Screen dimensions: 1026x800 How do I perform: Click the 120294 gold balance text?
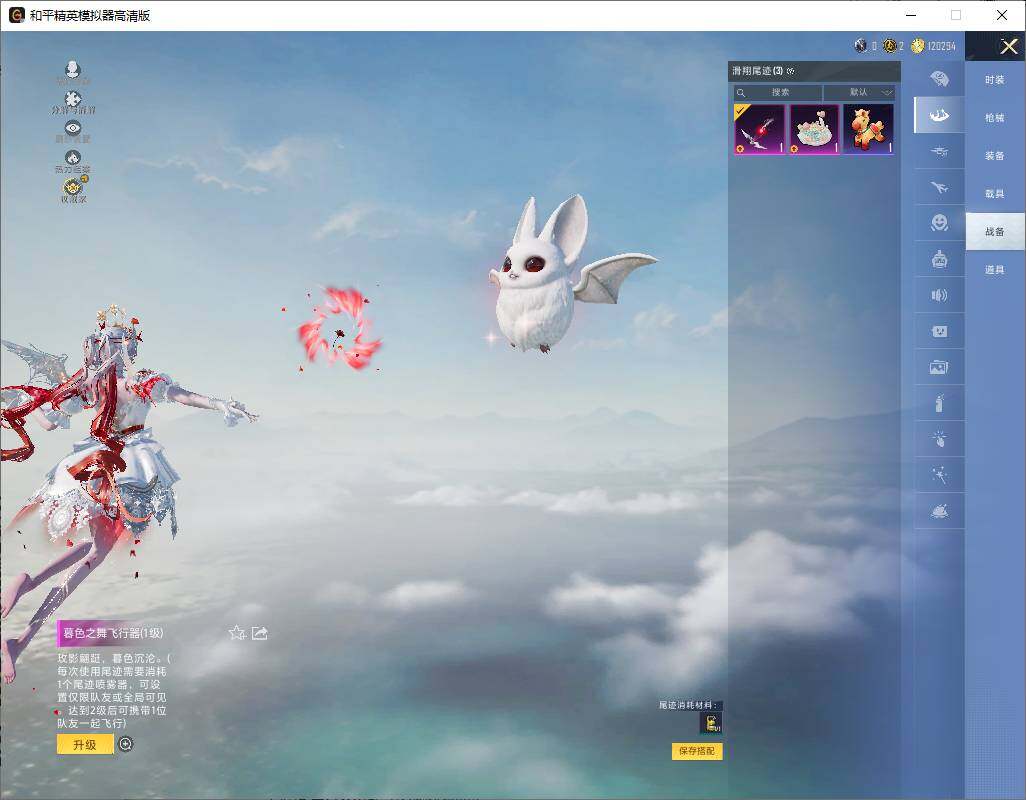click(941, 46)
